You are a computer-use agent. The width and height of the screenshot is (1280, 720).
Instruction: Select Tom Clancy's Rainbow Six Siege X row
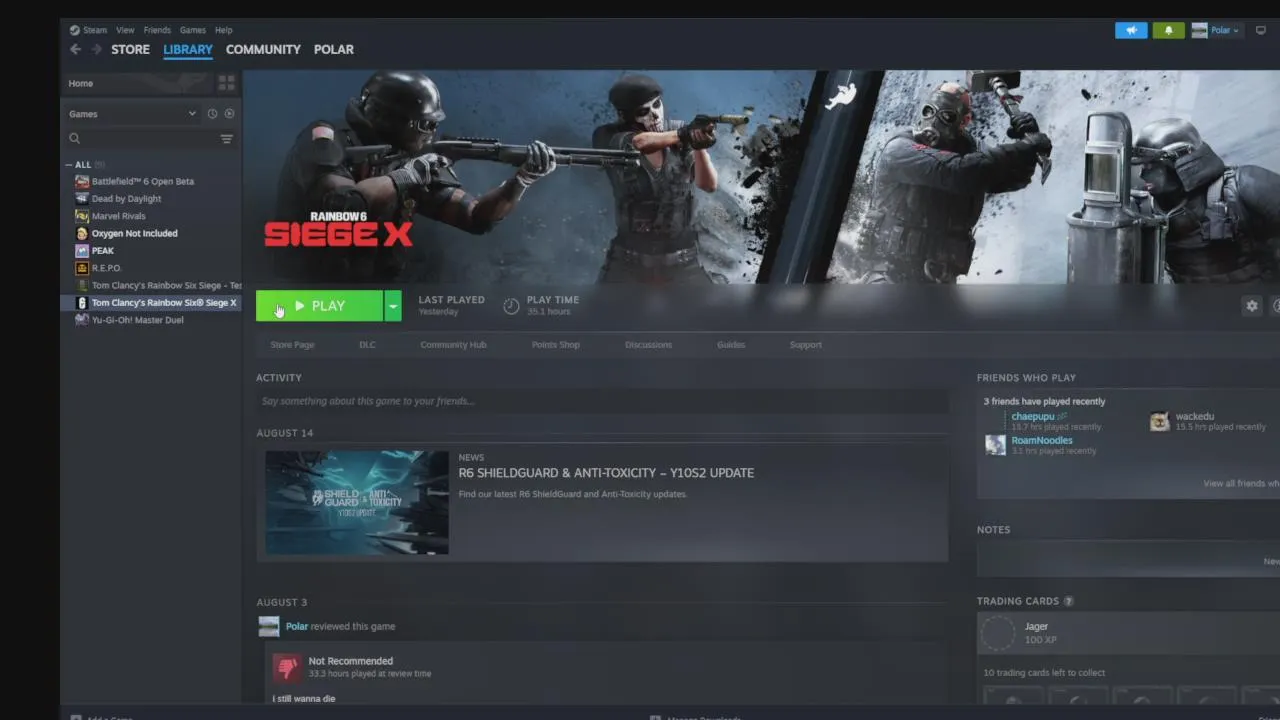tap(151, 303)
